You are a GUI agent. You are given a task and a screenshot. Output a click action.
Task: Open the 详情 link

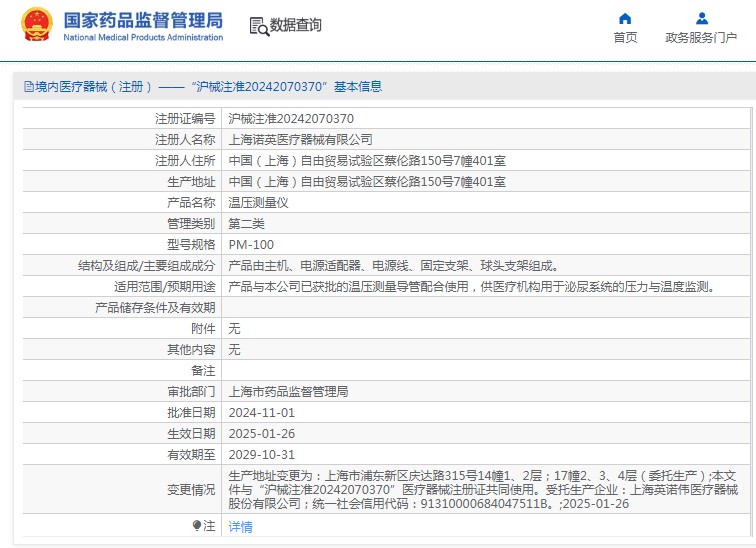click(240, 526)
